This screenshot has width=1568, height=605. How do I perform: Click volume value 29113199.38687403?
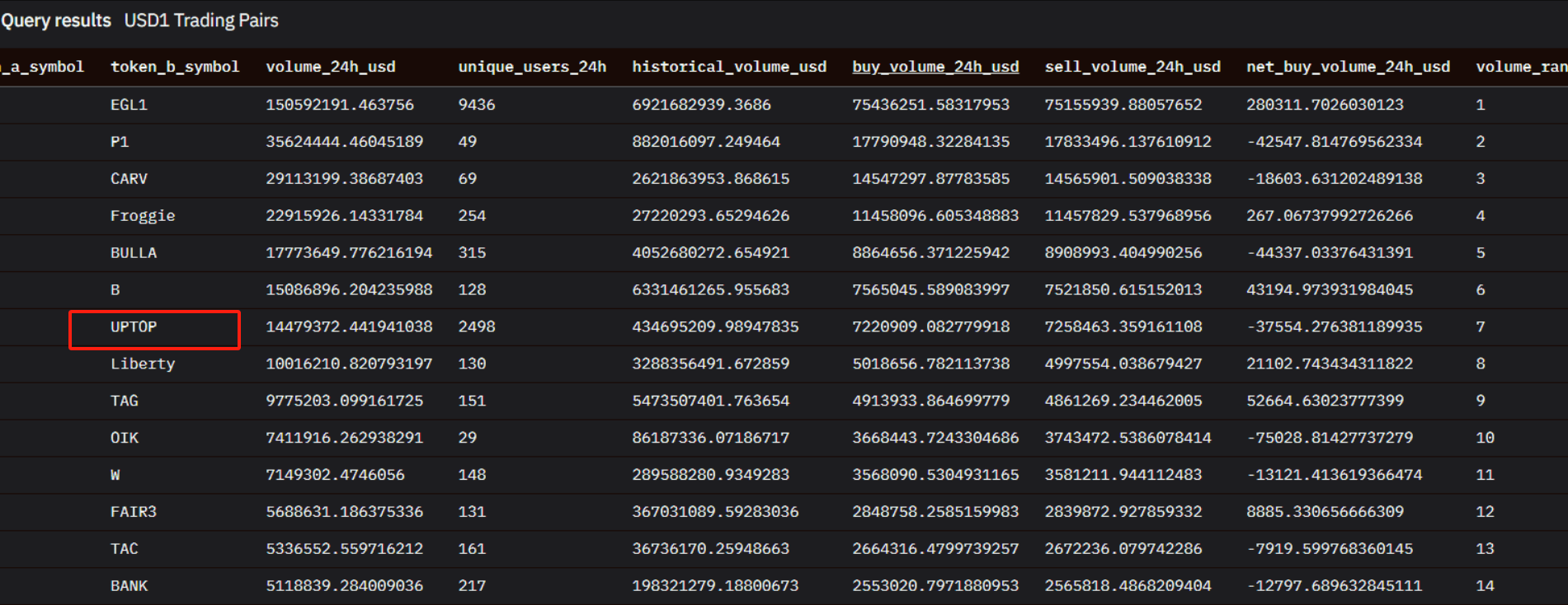click(x=344, y=179)
